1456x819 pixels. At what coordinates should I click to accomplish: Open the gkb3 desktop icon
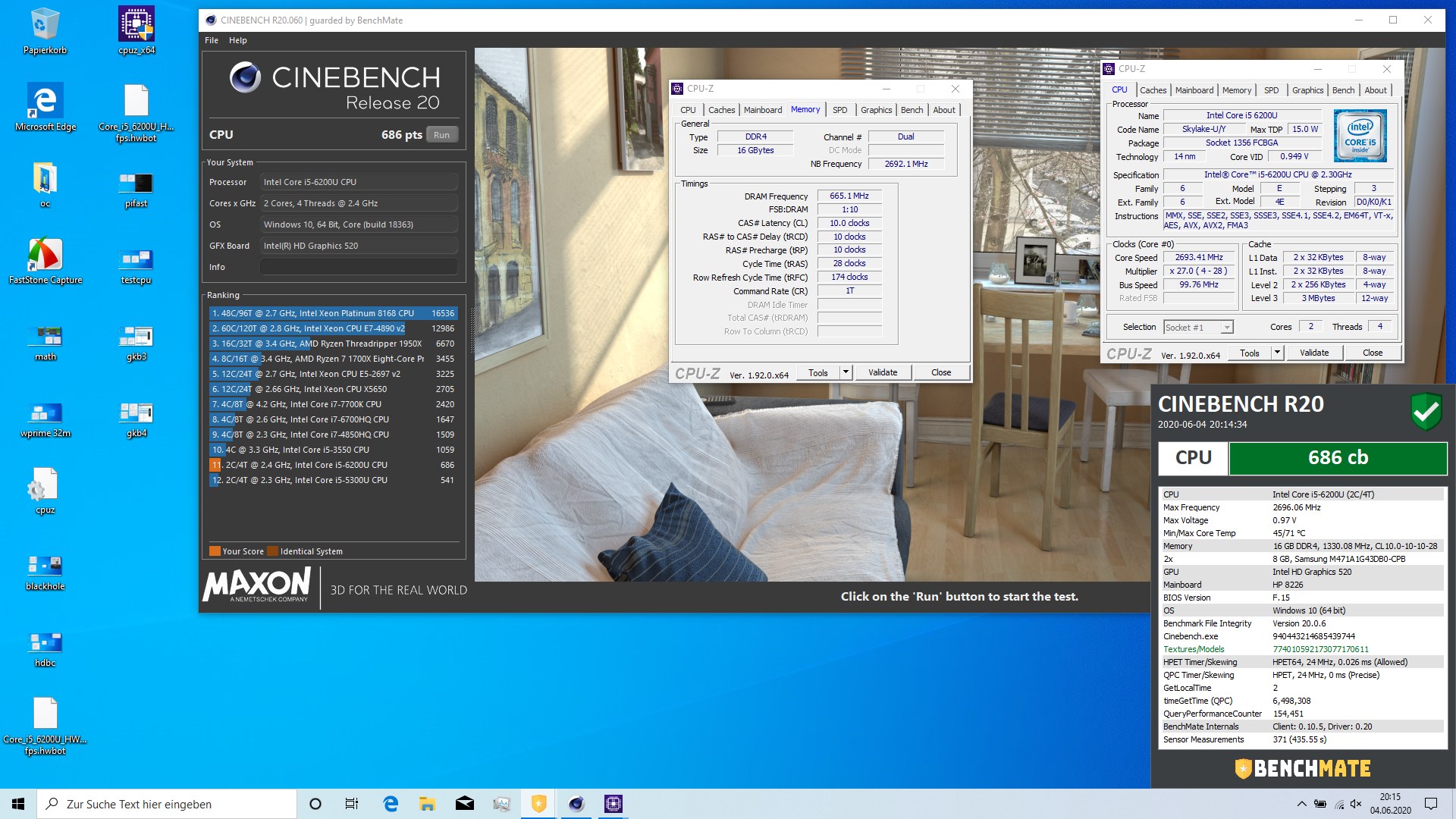pos(136,342)
